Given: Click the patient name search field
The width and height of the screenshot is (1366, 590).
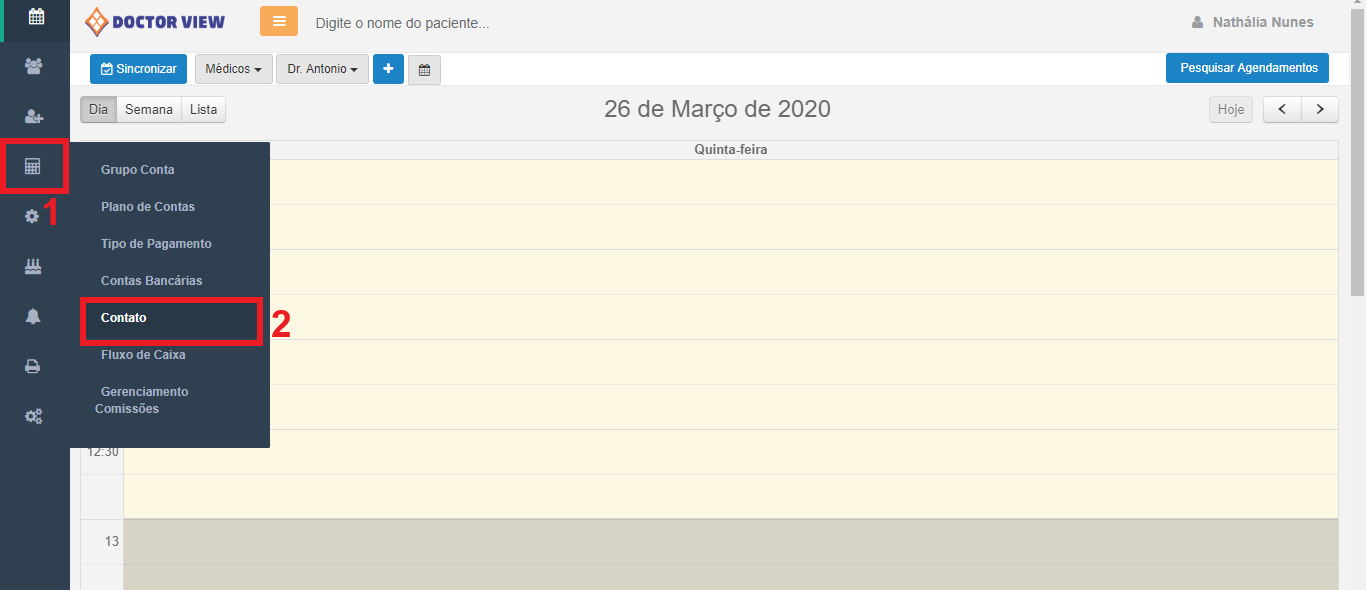Looking at the screenshot, I should tap(500, 23).
